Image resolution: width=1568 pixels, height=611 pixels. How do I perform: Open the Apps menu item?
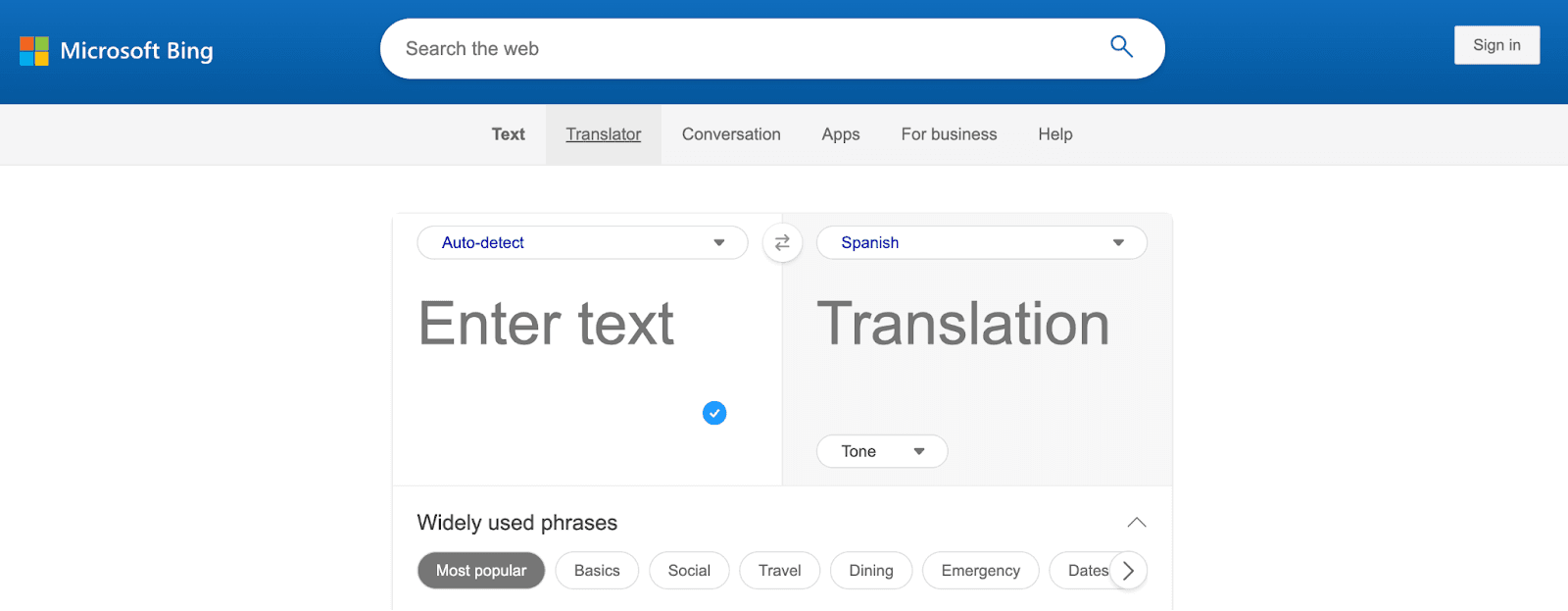(x=840, y=134)
